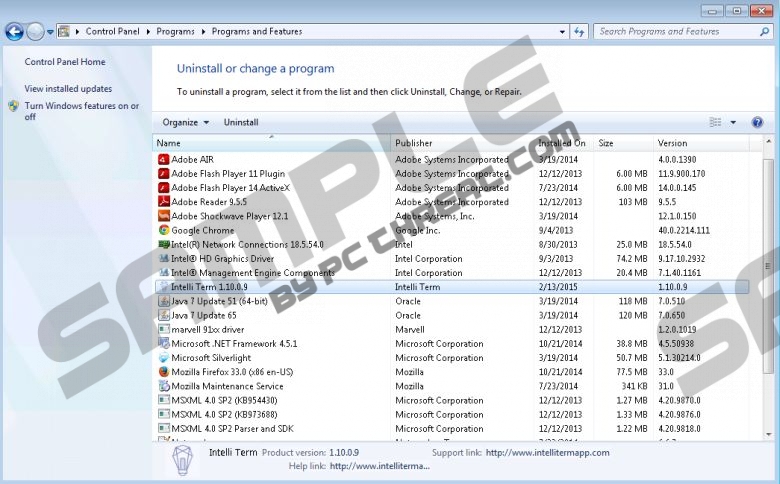Click the Search Programs and Features field
Screen dimensions: 780x484
tap(675, 32)
